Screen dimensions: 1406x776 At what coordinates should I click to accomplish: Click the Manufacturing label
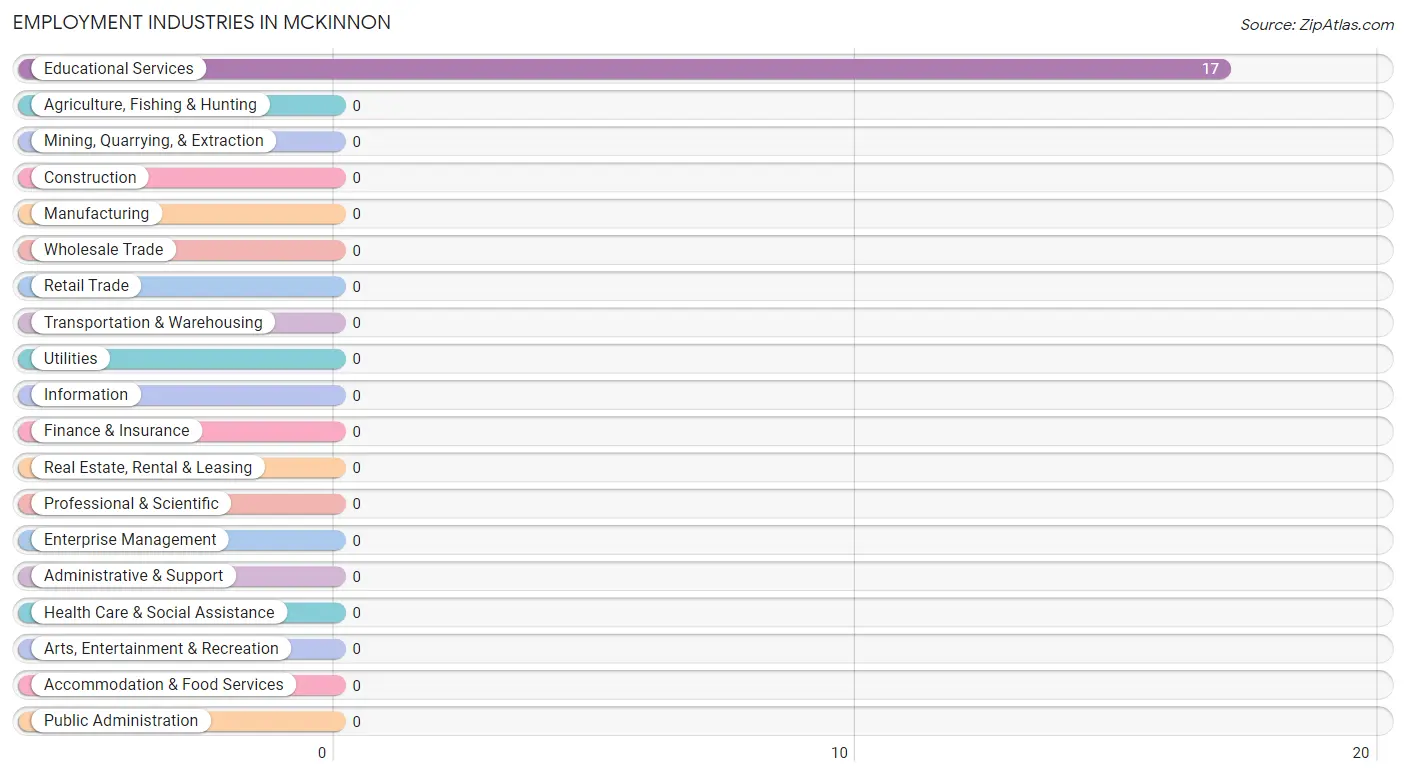click(96, 214)
